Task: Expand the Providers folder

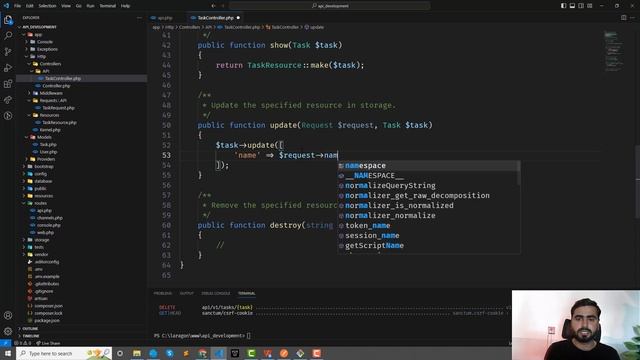Action: click(46, 159)
